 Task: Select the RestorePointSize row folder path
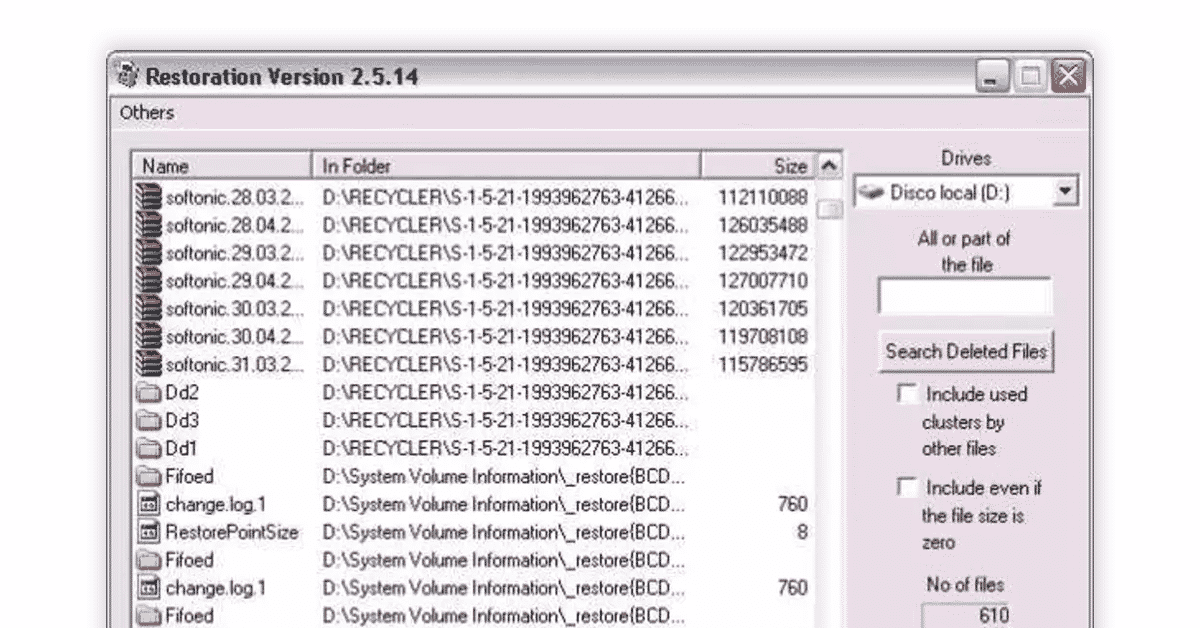[x=504, y=532]
